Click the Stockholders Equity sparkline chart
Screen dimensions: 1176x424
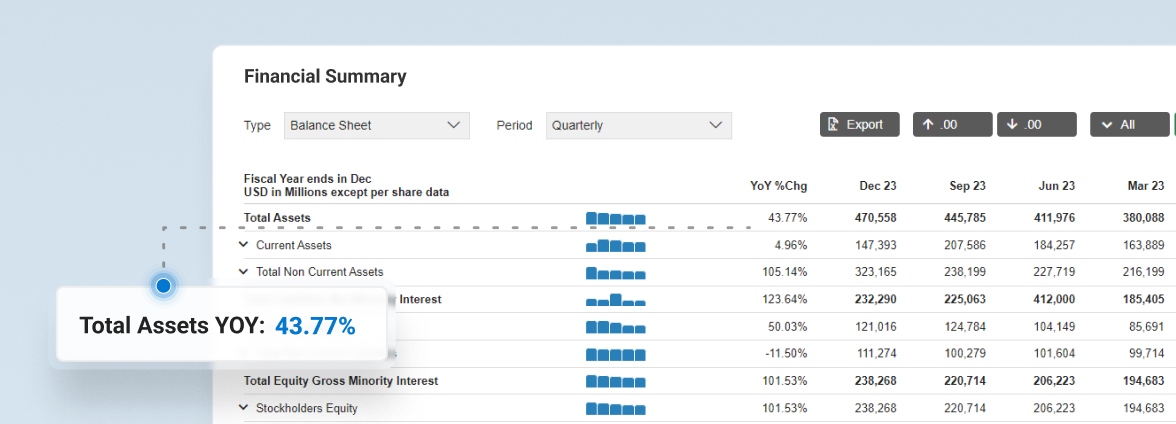[615, 408]
